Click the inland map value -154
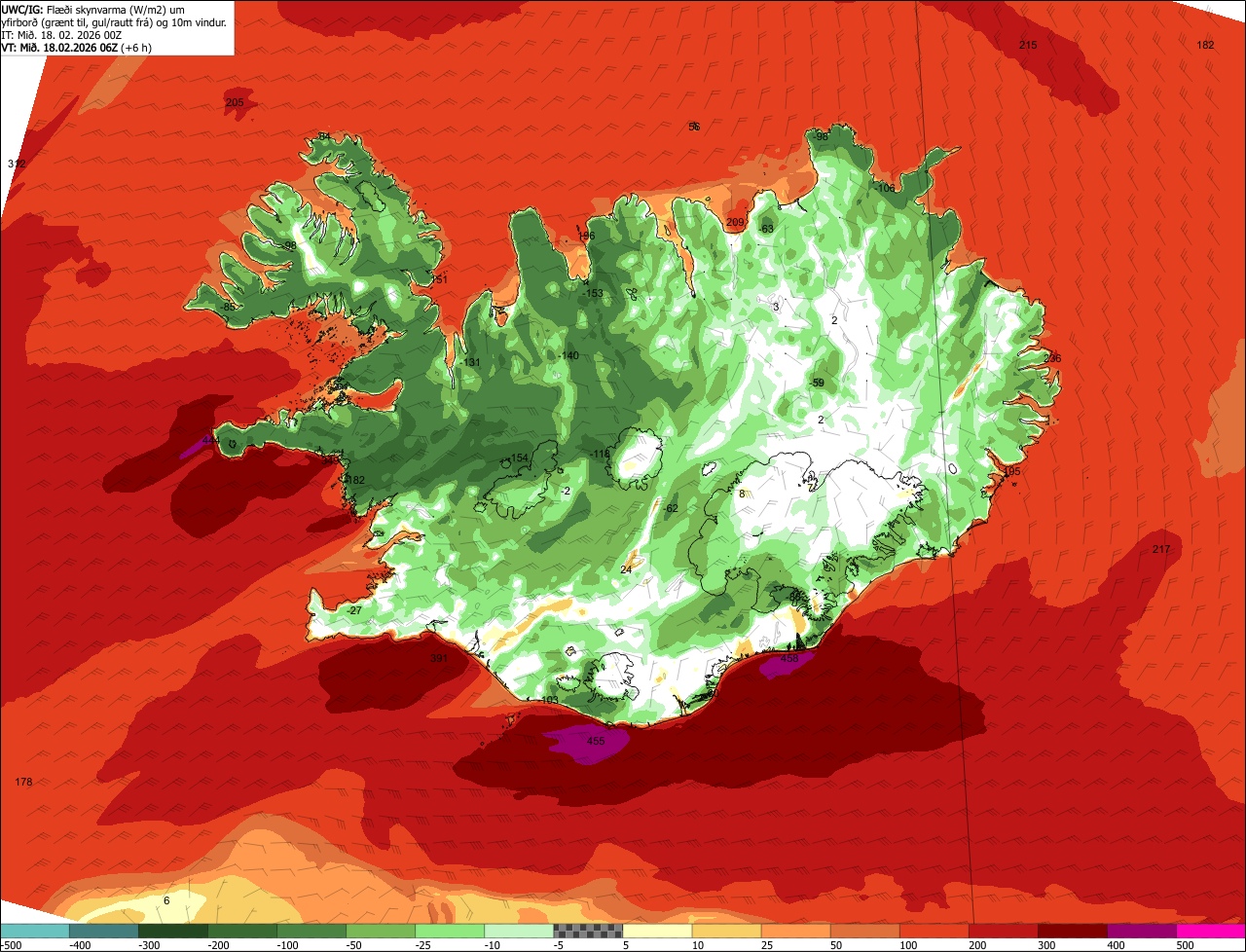The height and width of the screenshot is (952, 1246). click(517, 458)
